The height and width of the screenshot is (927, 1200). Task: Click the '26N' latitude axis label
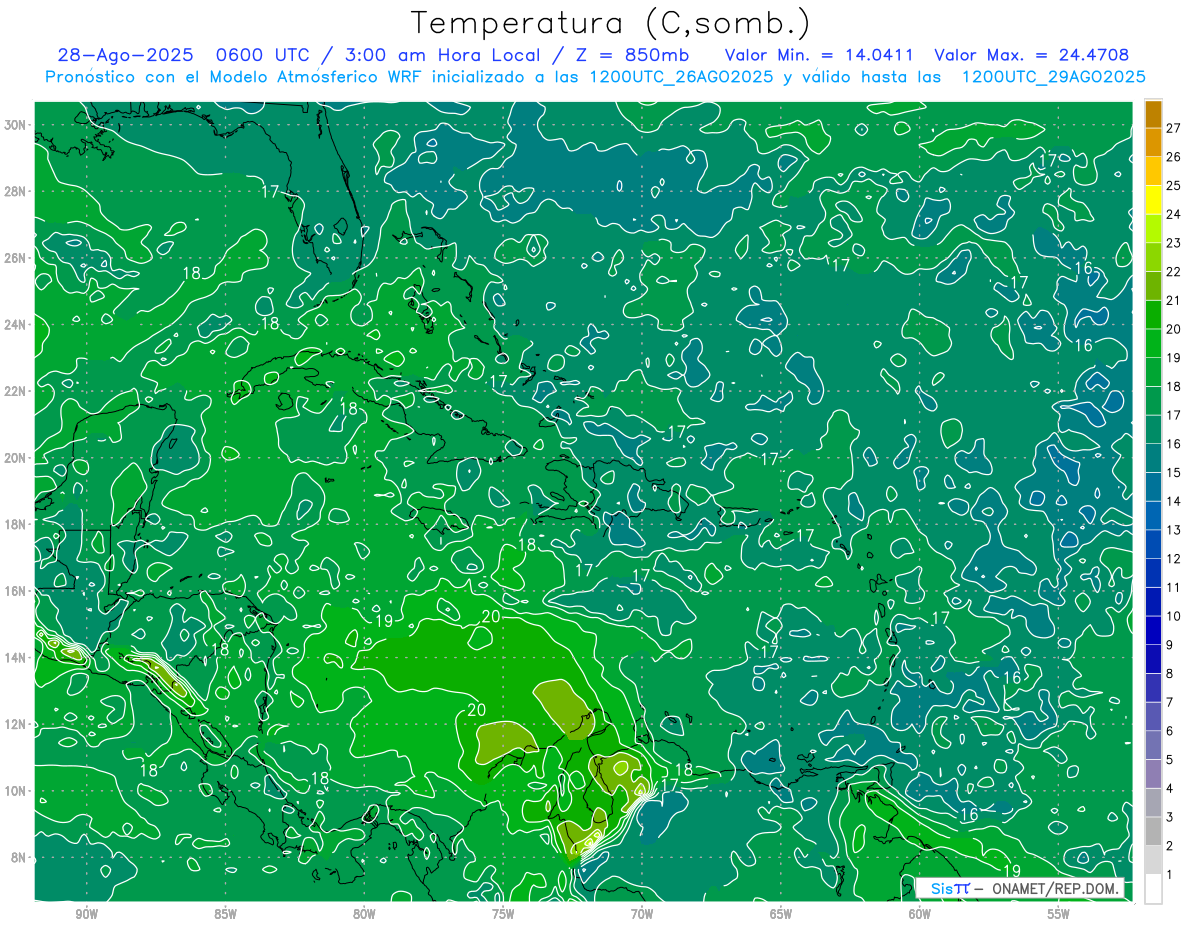pos(16,258)
